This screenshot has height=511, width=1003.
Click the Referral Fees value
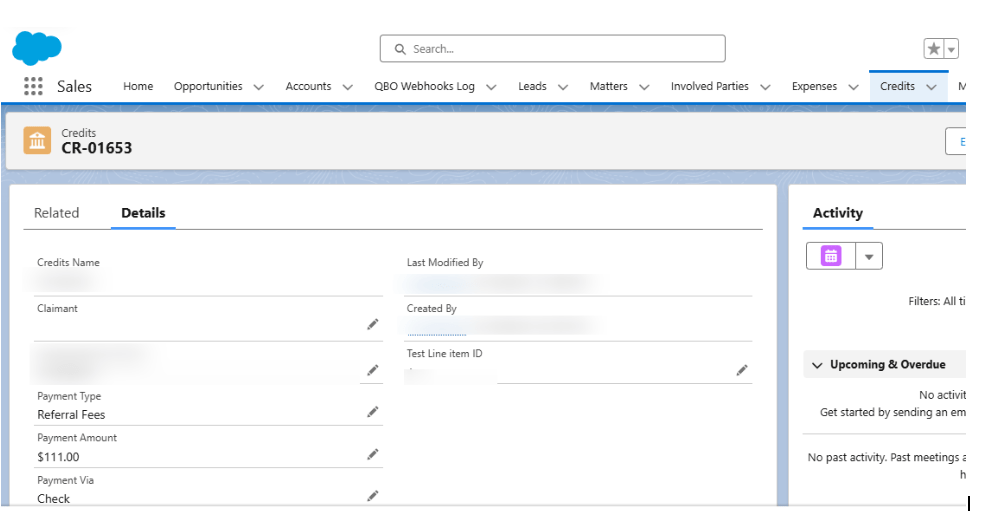(x=71, y=414)
